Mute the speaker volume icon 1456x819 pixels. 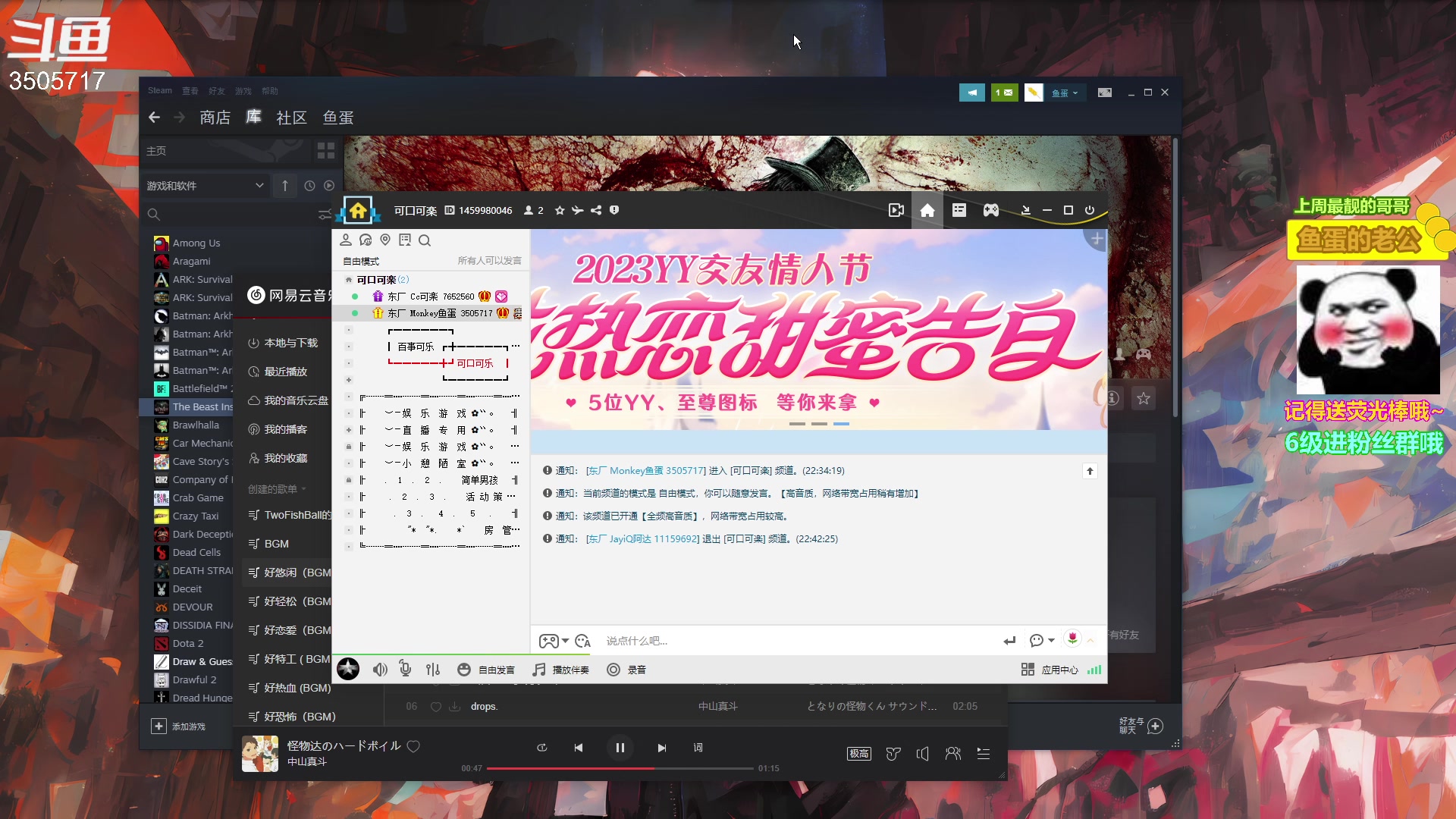tap(380, 669)
